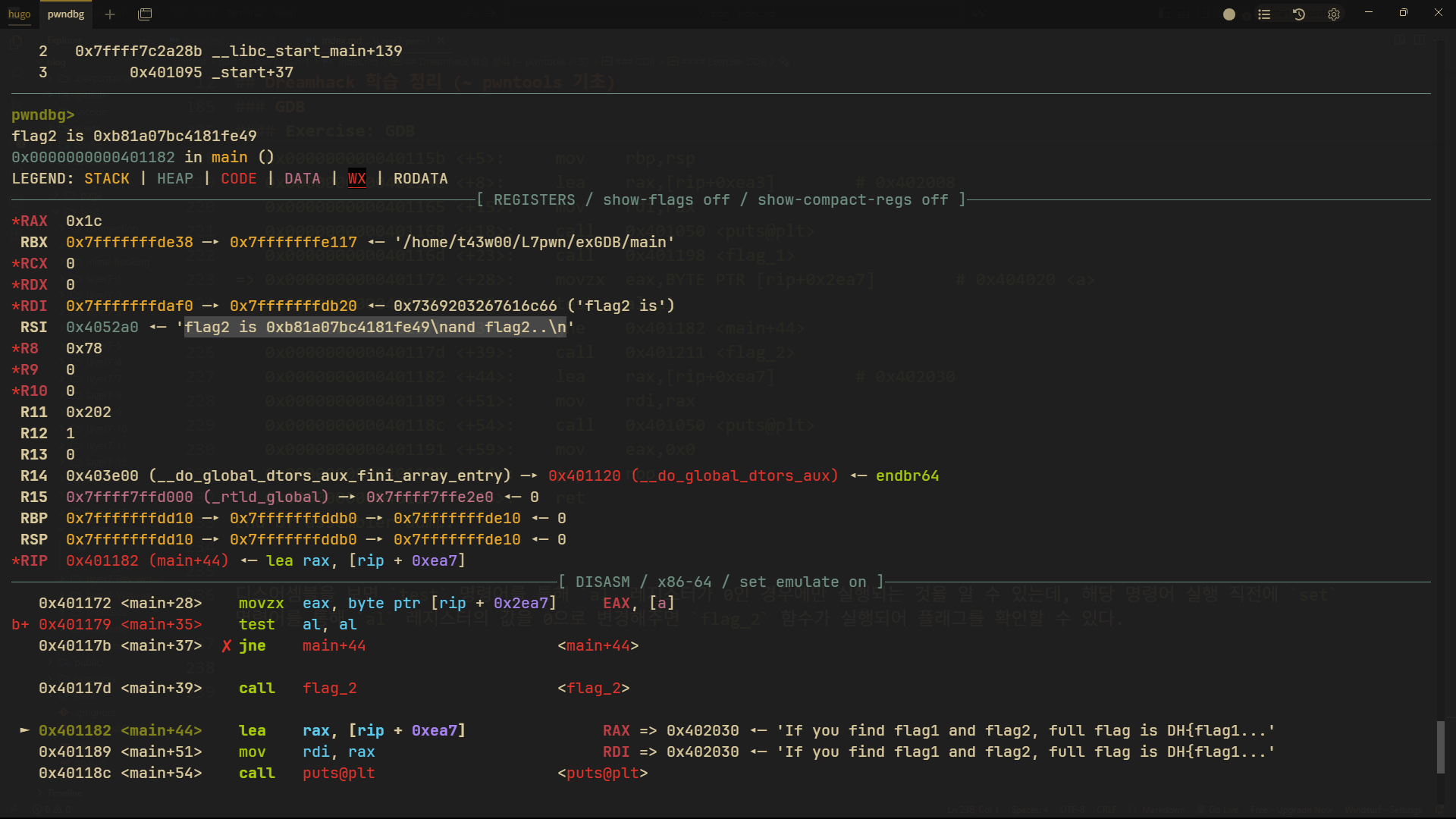Open the history clock icon
The width and height of the screenshot is (1456, 819).
pyautogui.click(x=1299, y=14)
